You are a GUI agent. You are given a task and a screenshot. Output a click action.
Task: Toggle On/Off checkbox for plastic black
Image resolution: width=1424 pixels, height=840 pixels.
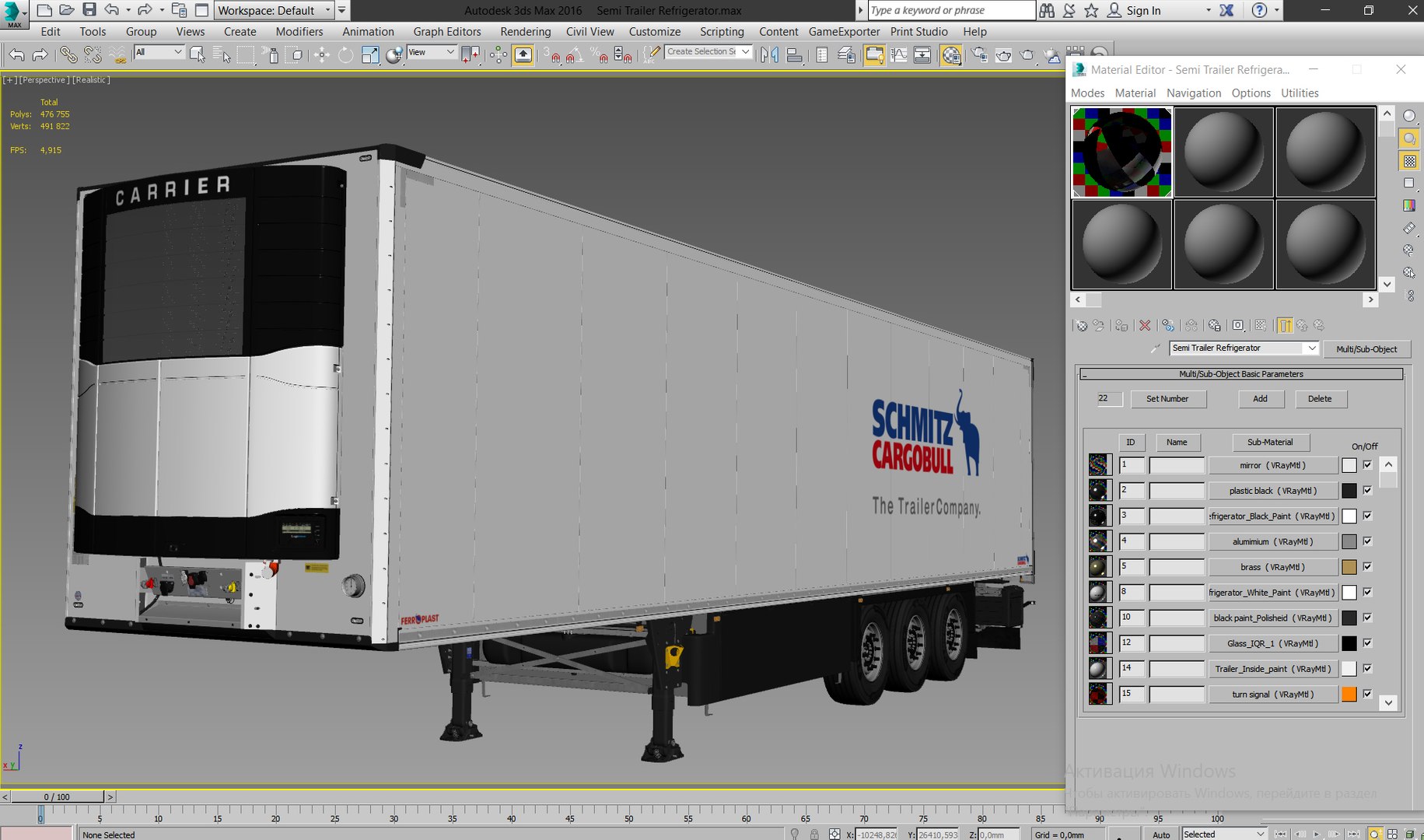(1367, 491)
